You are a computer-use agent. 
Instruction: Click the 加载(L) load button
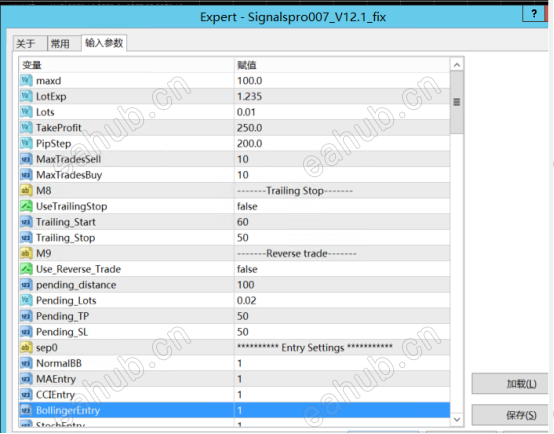510,383
